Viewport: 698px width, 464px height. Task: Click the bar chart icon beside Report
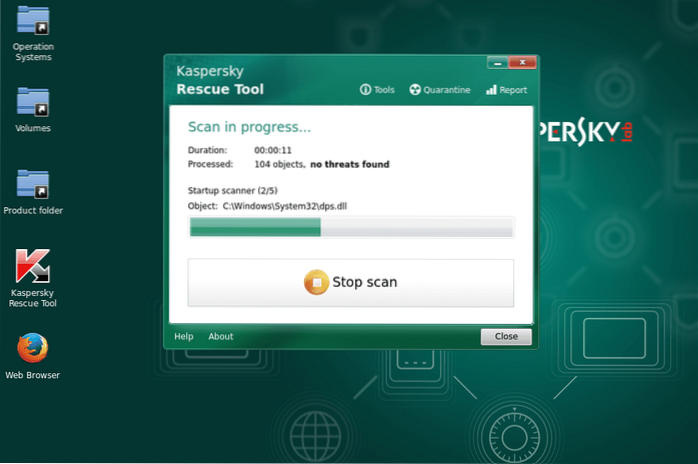491,90
